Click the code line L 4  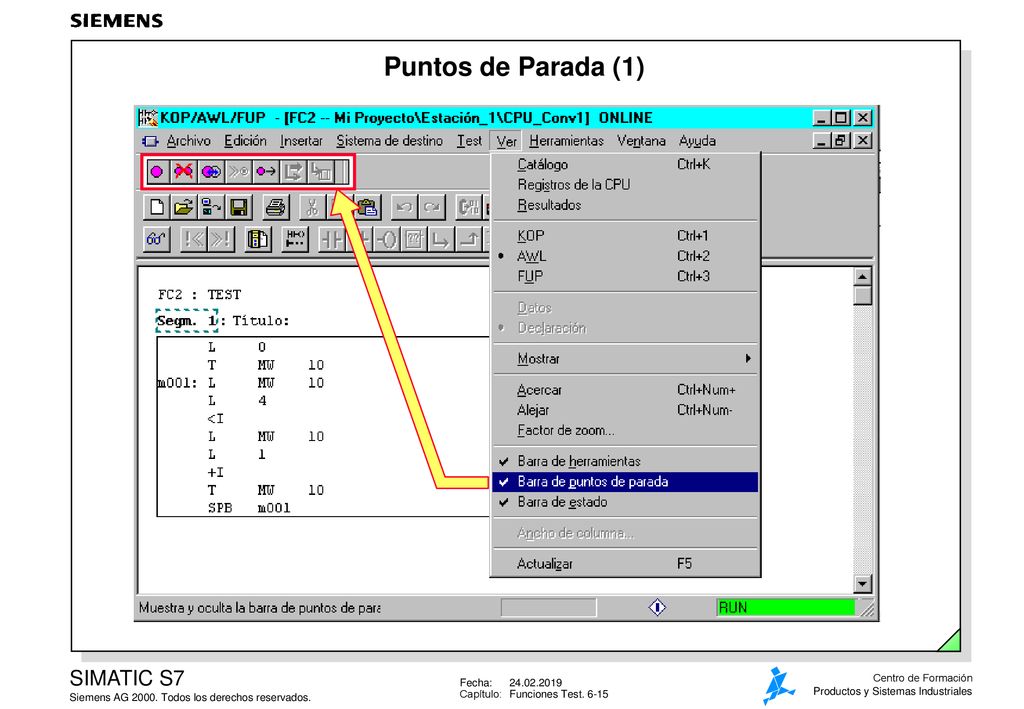click(x=237, y=401)
